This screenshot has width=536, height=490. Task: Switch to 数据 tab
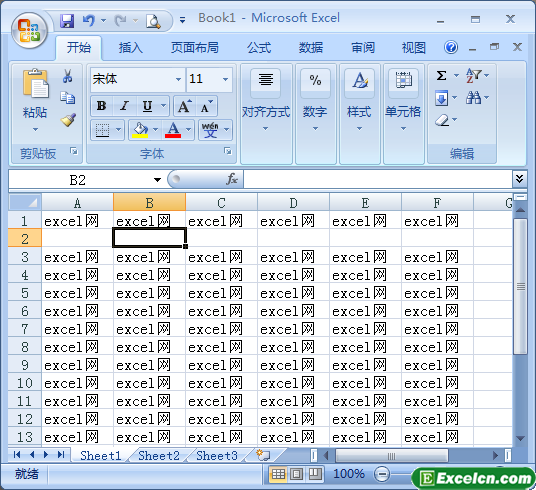[x=310, y=48]
